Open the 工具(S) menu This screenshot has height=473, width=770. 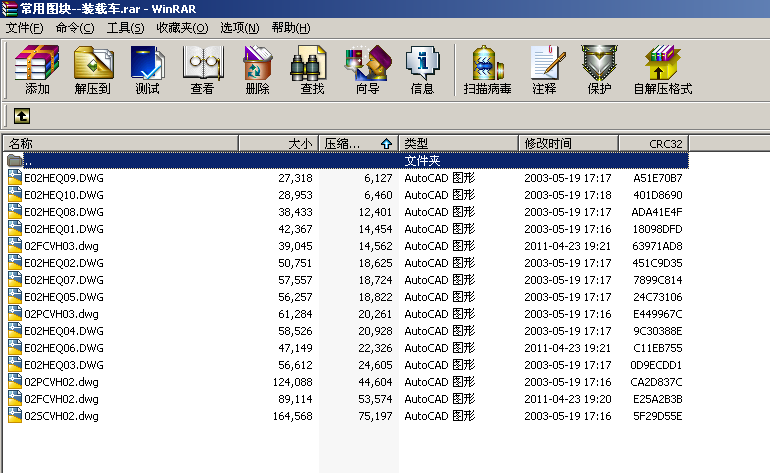click(125, 28)
